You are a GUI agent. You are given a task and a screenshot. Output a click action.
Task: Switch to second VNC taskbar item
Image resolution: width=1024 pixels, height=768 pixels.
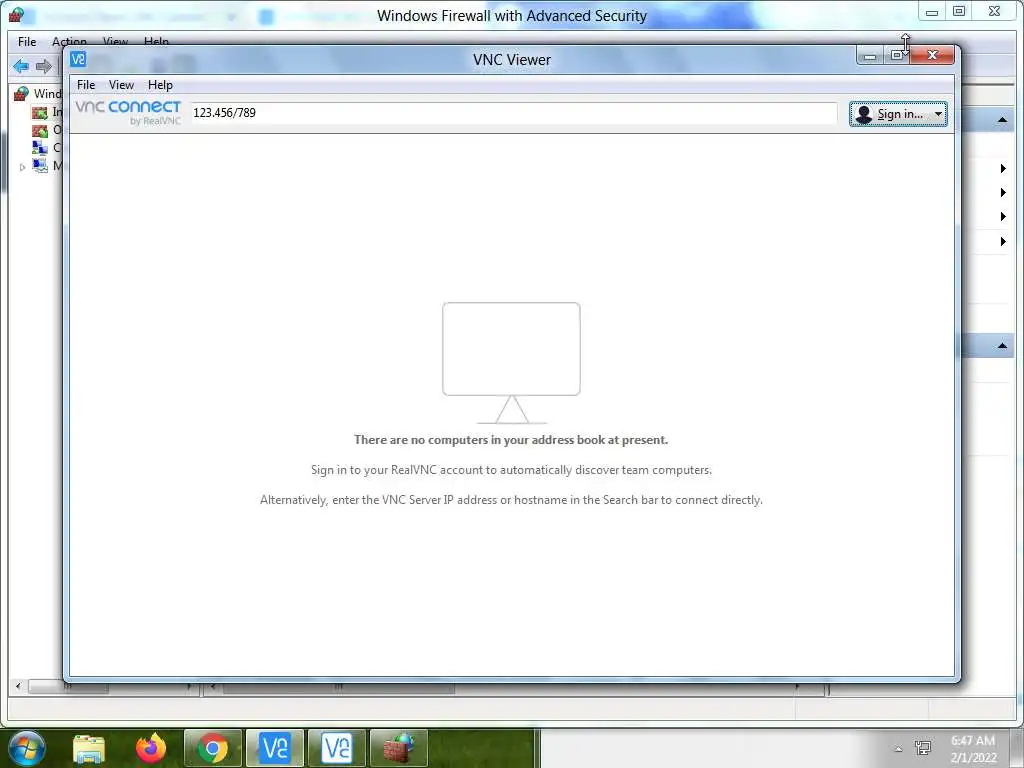coord(337,748)
